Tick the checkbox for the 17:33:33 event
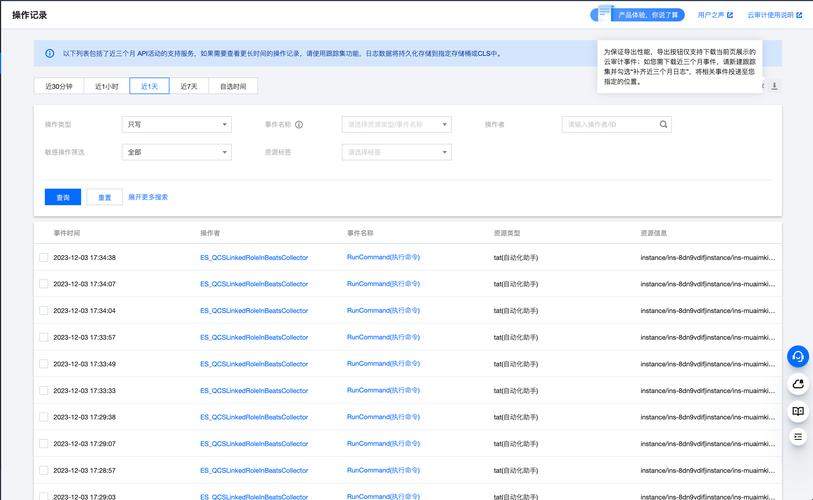The height and width of the screenshot is (500, 813). (44, 391)
